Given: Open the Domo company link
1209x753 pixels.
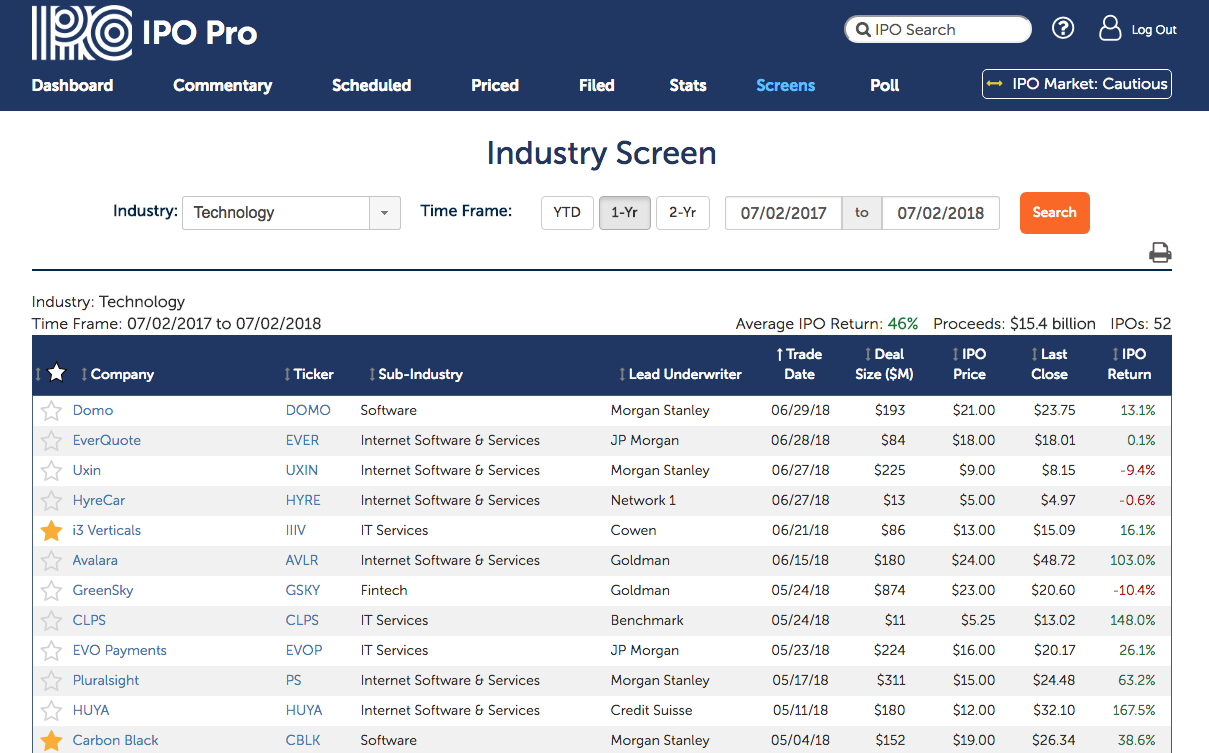Looking at the screenshot, I should coord(93,410).
